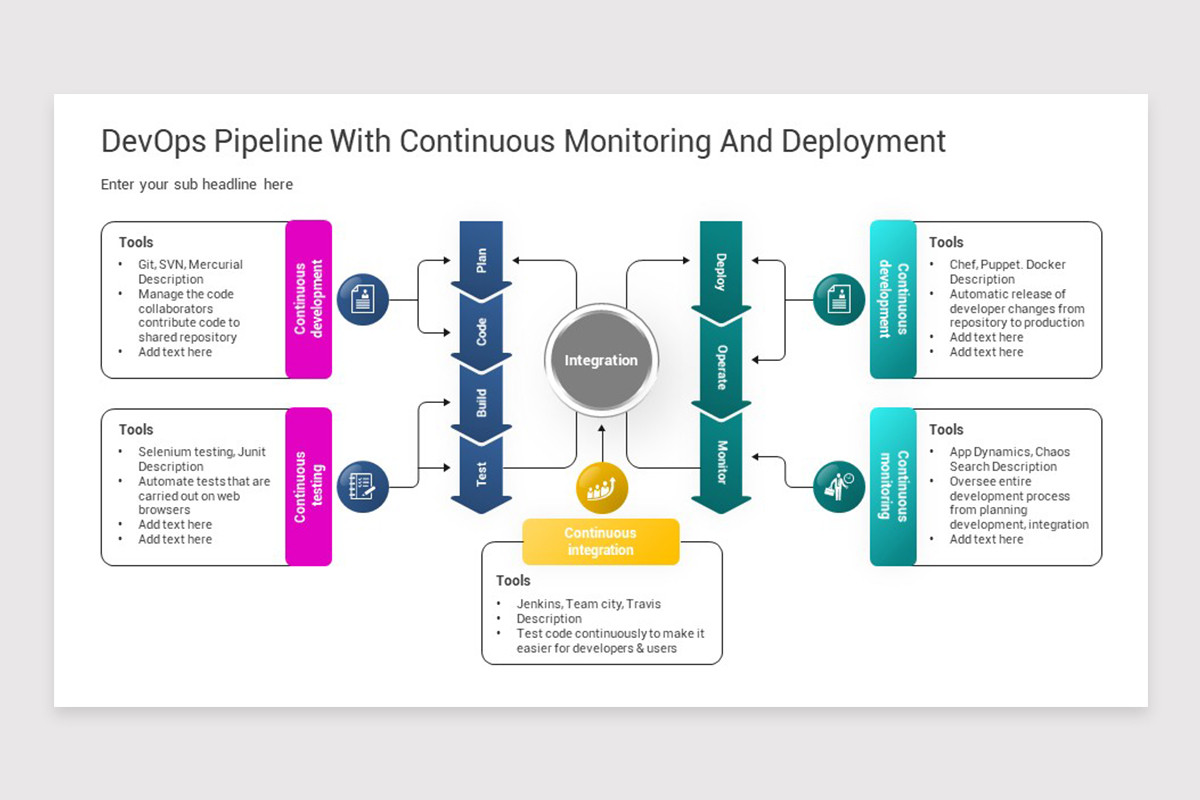Click the Deploy chevron arrow
Viewport: 1200px width, 800px height.
(x=721, y=270)
